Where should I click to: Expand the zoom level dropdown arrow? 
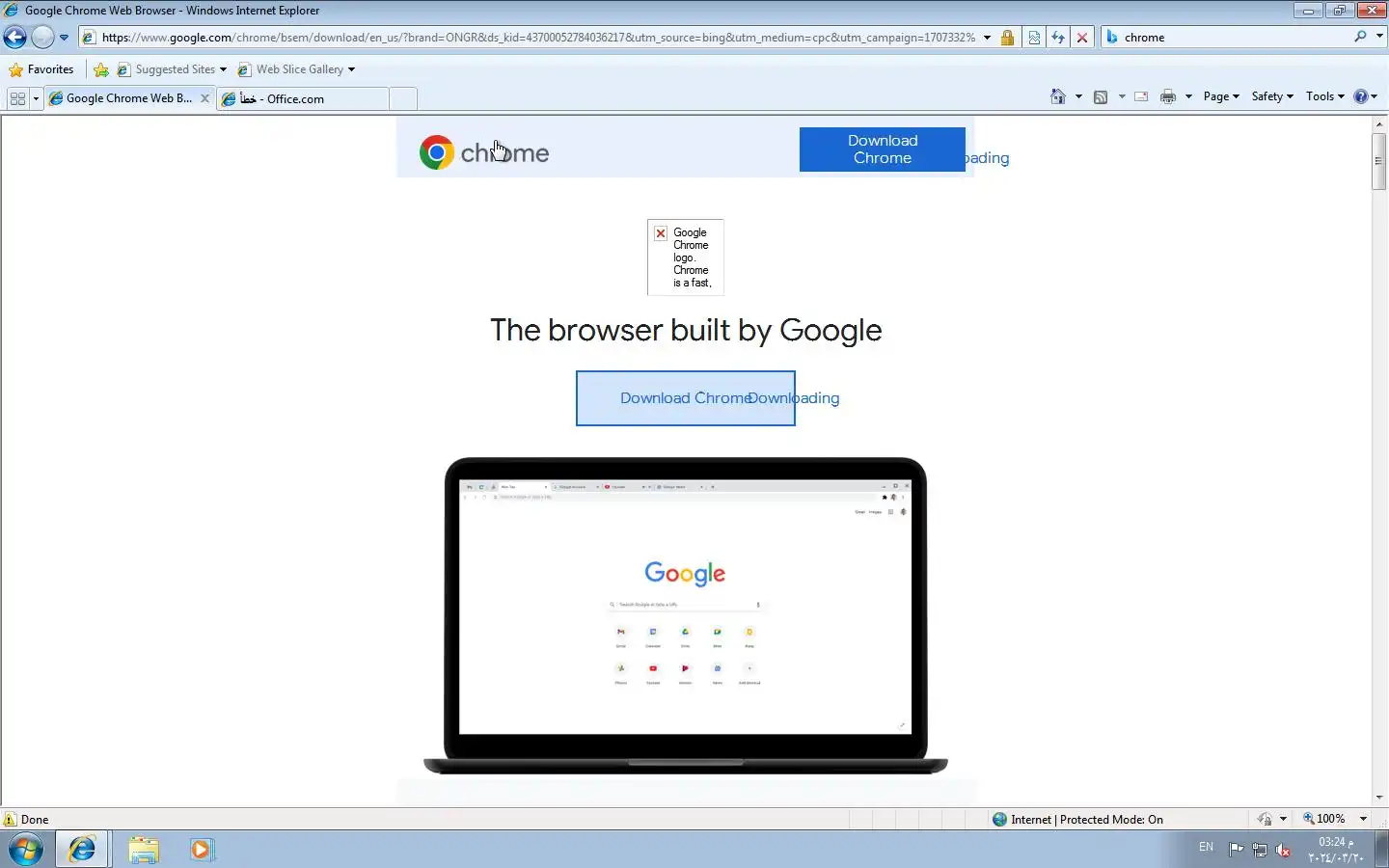[x=1363, y=819]
